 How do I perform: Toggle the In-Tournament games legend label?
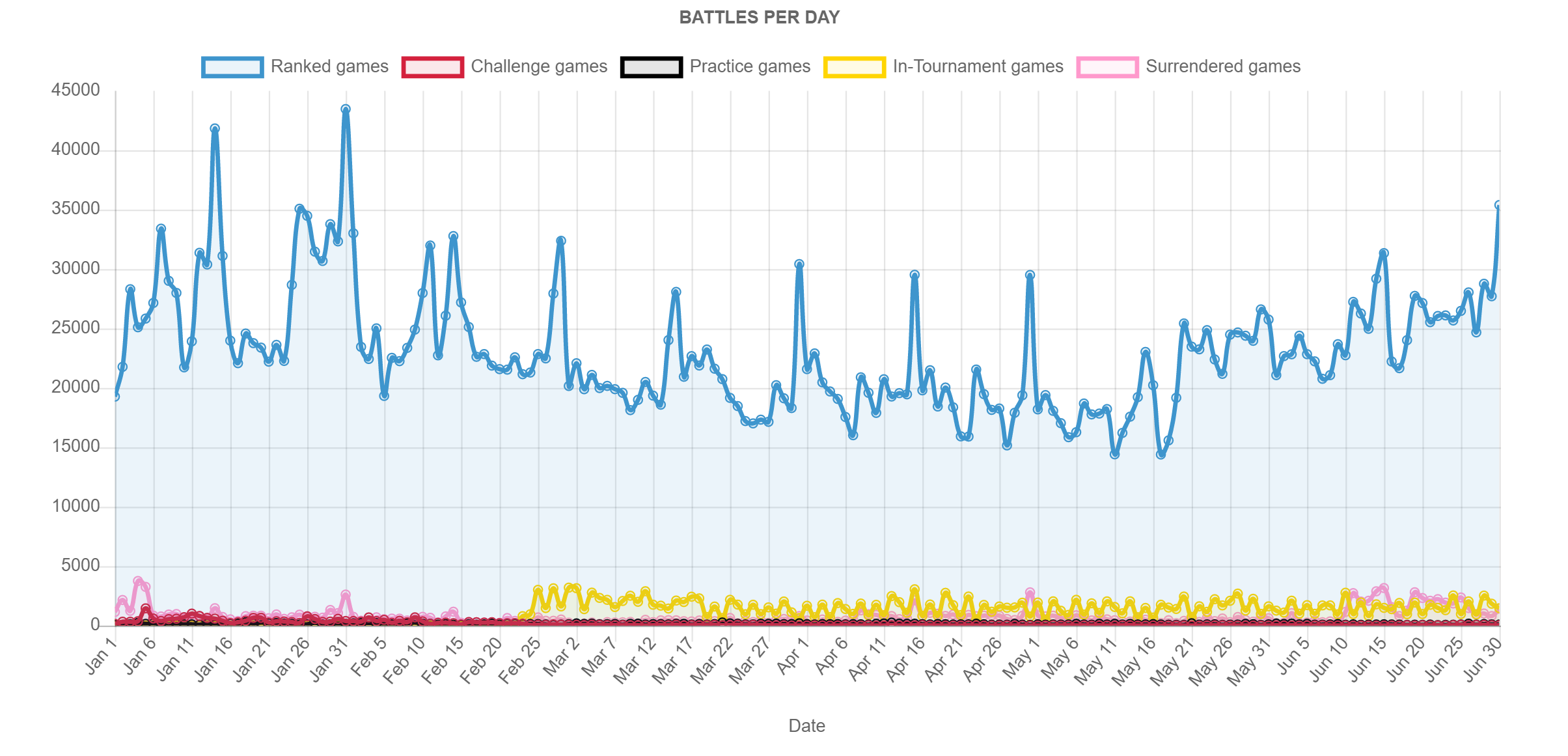click(x=978, y=66)
